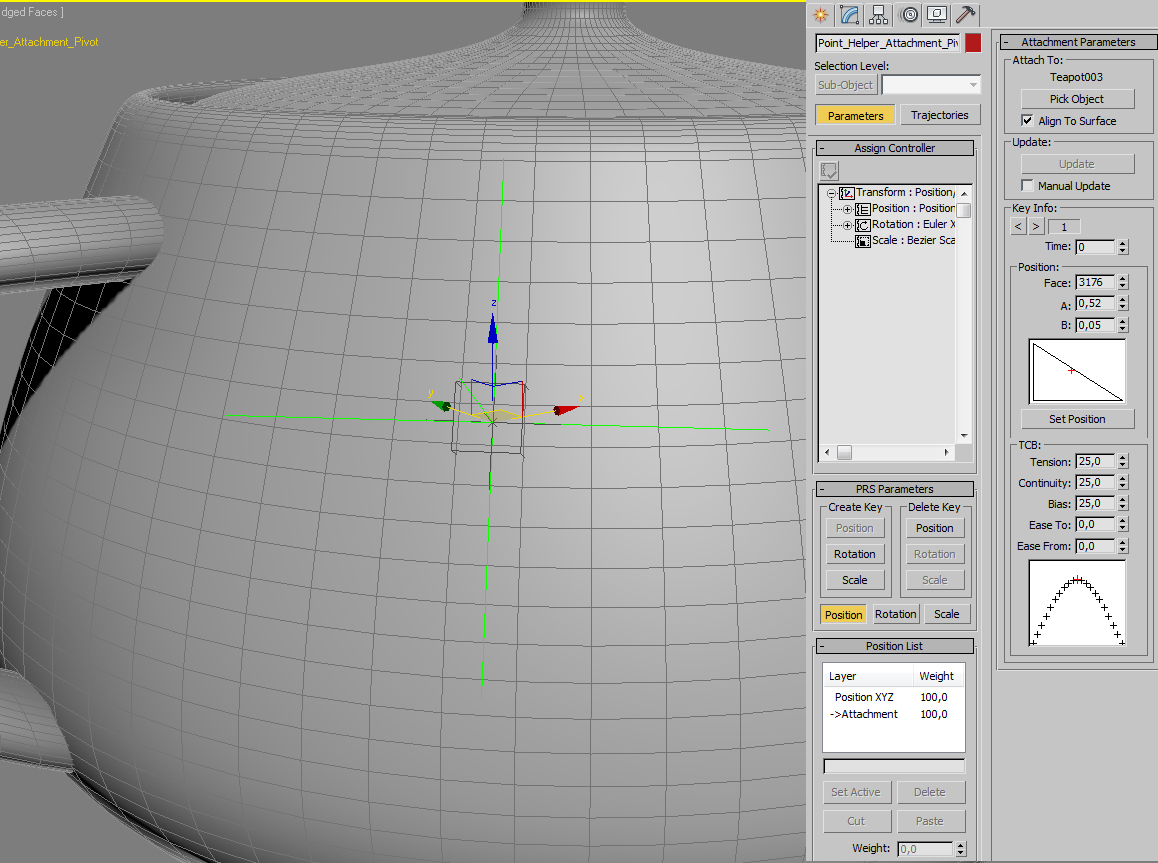The image size is (1158, 863).
Task: Open the Create command panel tab
Action: (821, 14)
